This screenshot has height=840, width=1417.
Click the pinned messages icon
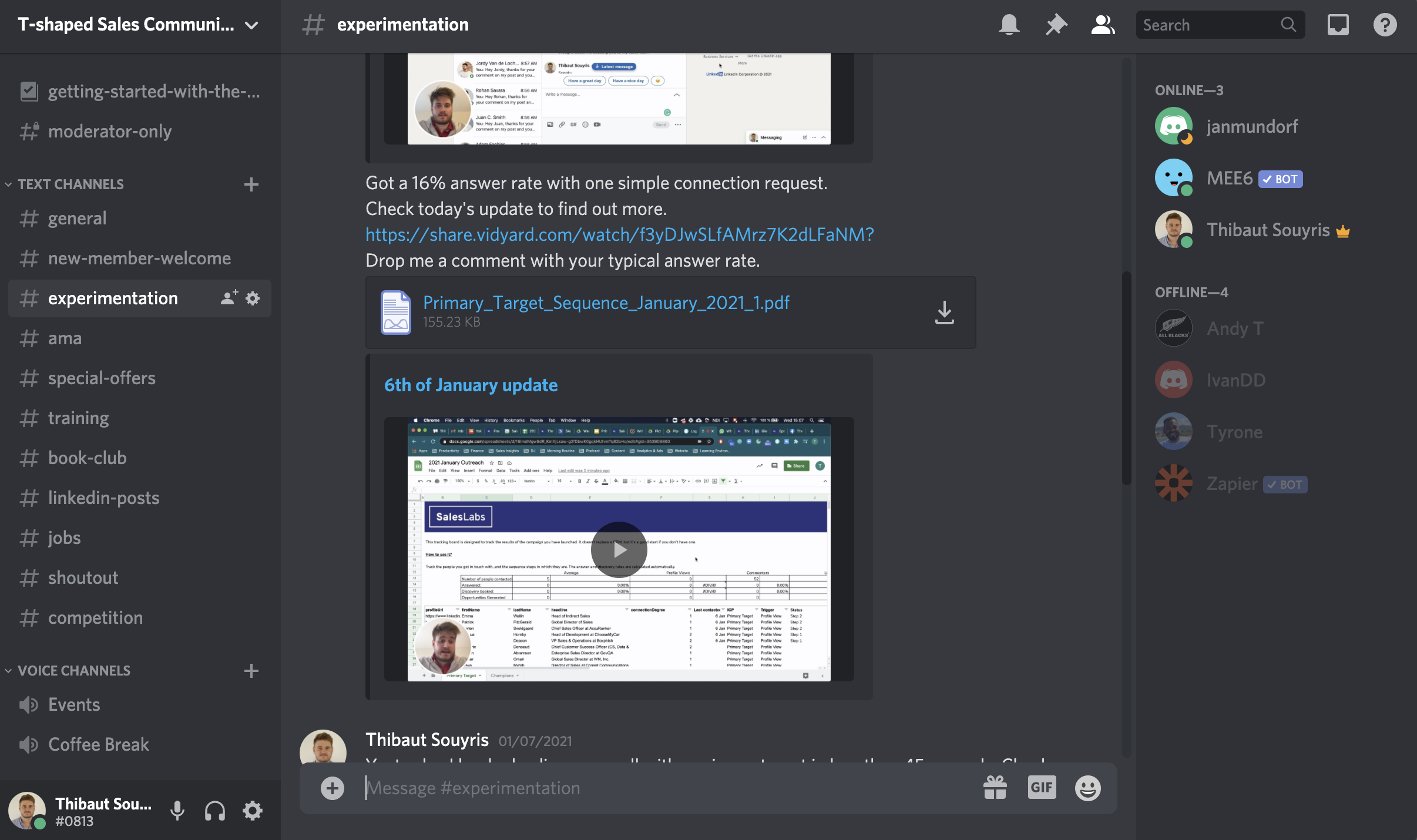(x=1056, y=23)
